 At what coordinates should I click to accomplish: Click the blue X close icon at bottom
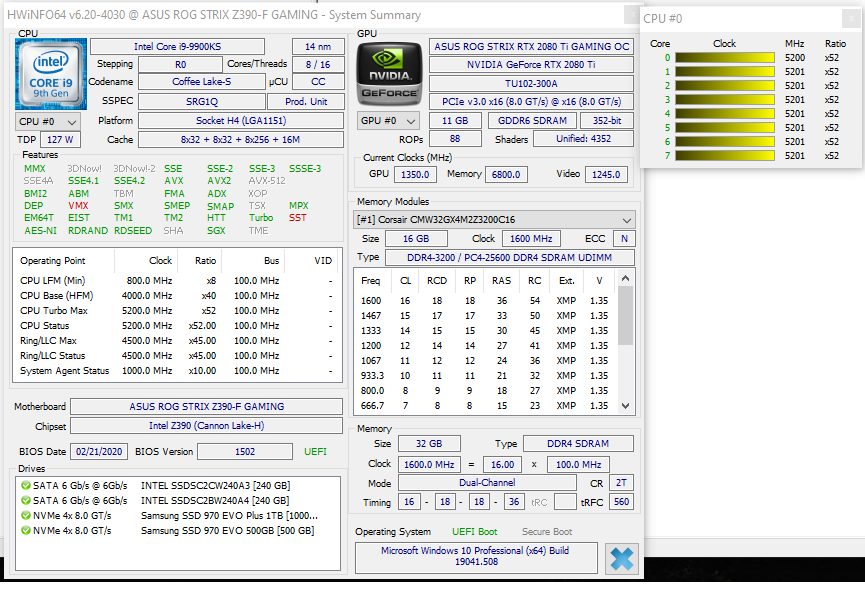[x=622, y=559]
